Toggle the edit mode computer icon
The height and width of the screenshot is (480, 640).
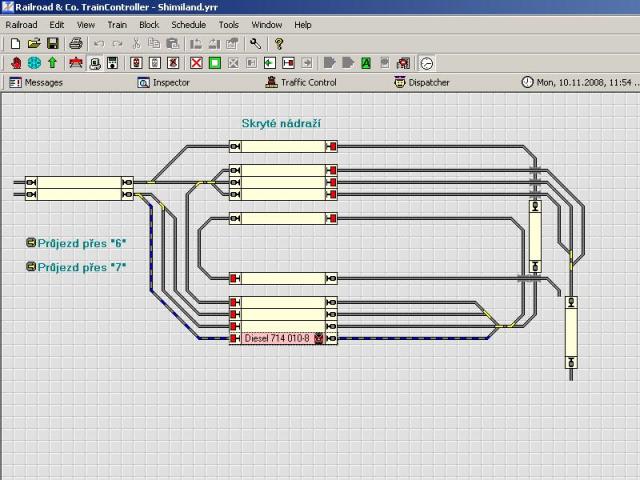(95, 63)
